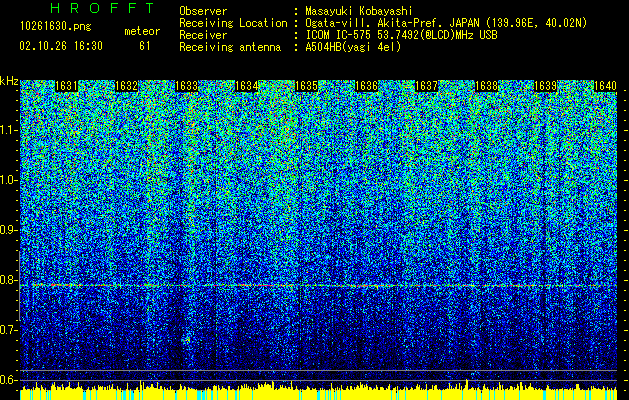The width and height of the screenshot is (629, 400).
Task: Click the Receiving antenna field label
Action: click(x=230, y=47)
